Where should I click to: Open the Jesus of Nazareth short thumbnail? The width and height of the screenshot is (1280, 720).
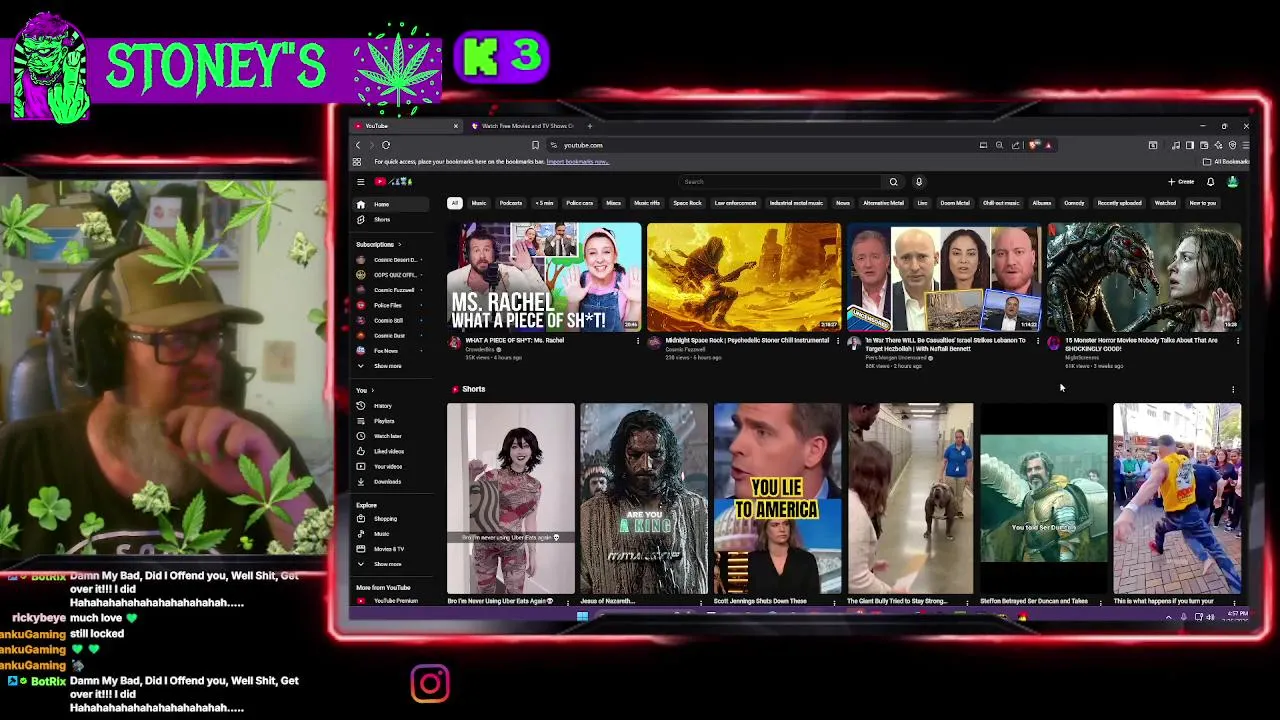pos(644,498)
